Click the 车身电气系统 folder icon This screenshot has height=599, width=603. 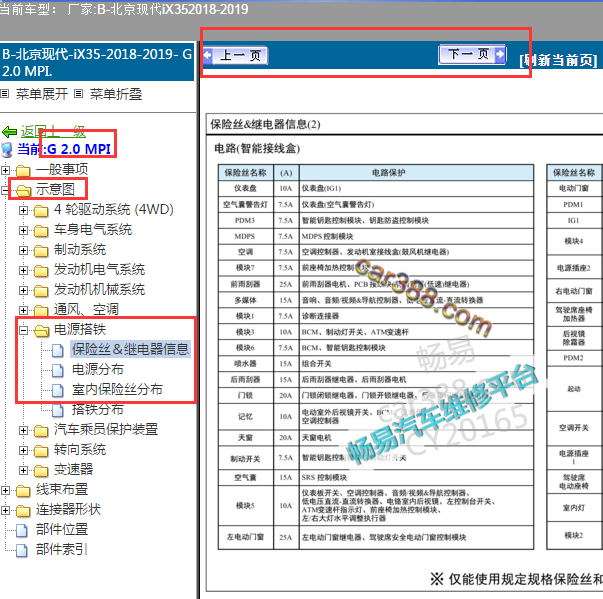(41, 231)
